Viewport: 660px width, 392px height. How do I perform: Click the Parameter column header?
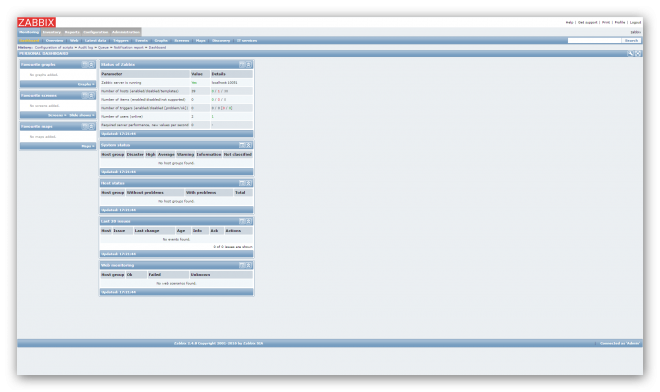pyautogui.click(x=145, y=74)
